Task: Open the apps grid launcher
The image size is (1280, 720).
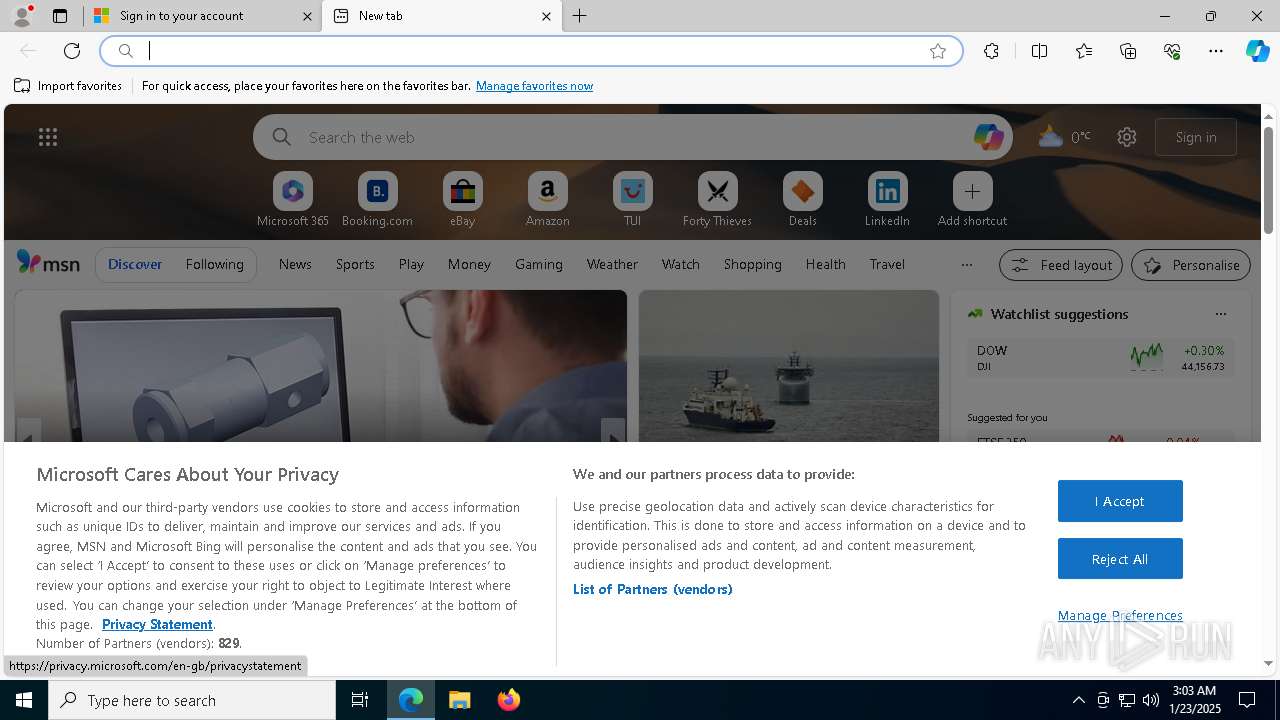Action: [47, 137]
